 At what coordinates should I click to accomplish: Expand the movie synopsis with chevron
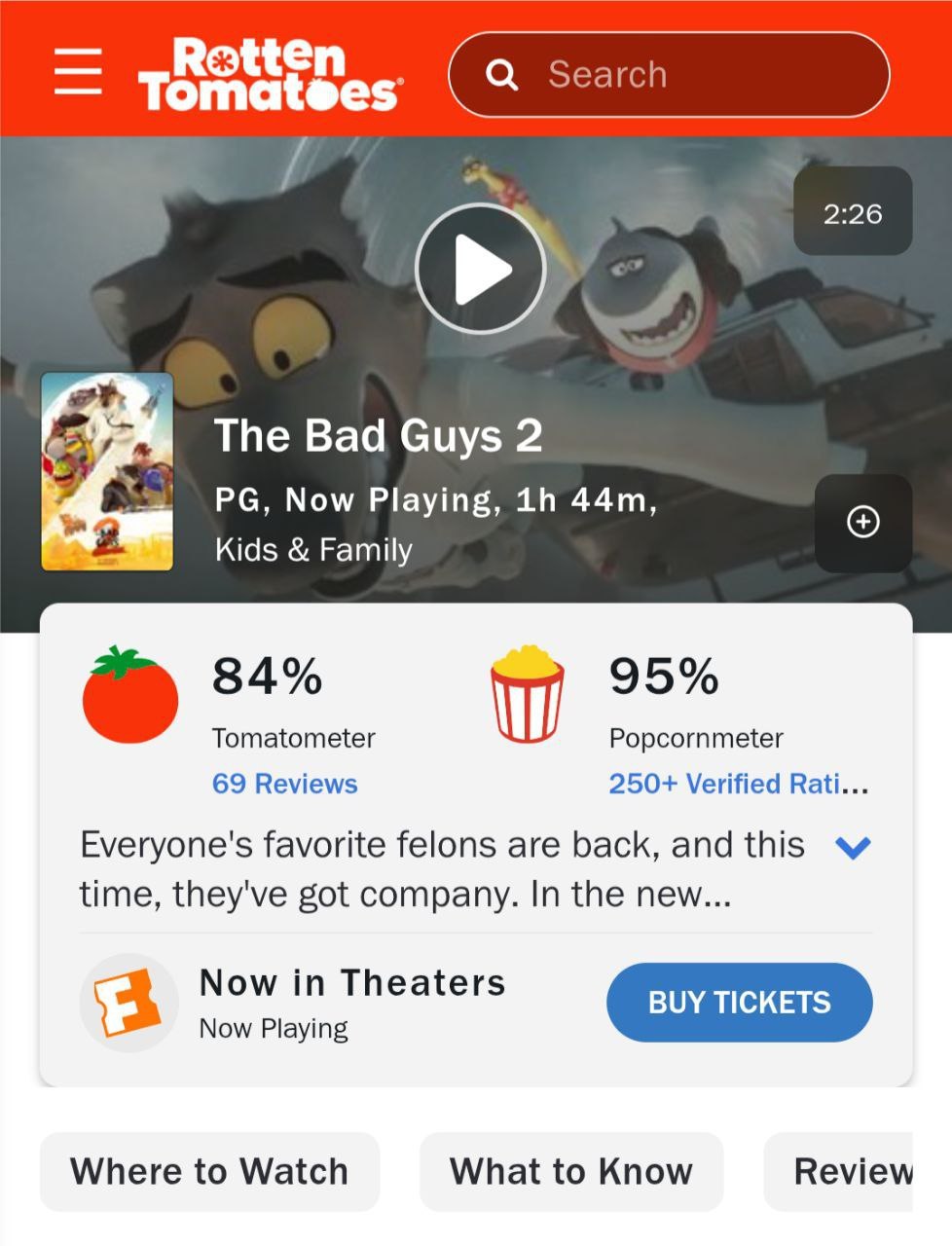(x=853, y=847)
